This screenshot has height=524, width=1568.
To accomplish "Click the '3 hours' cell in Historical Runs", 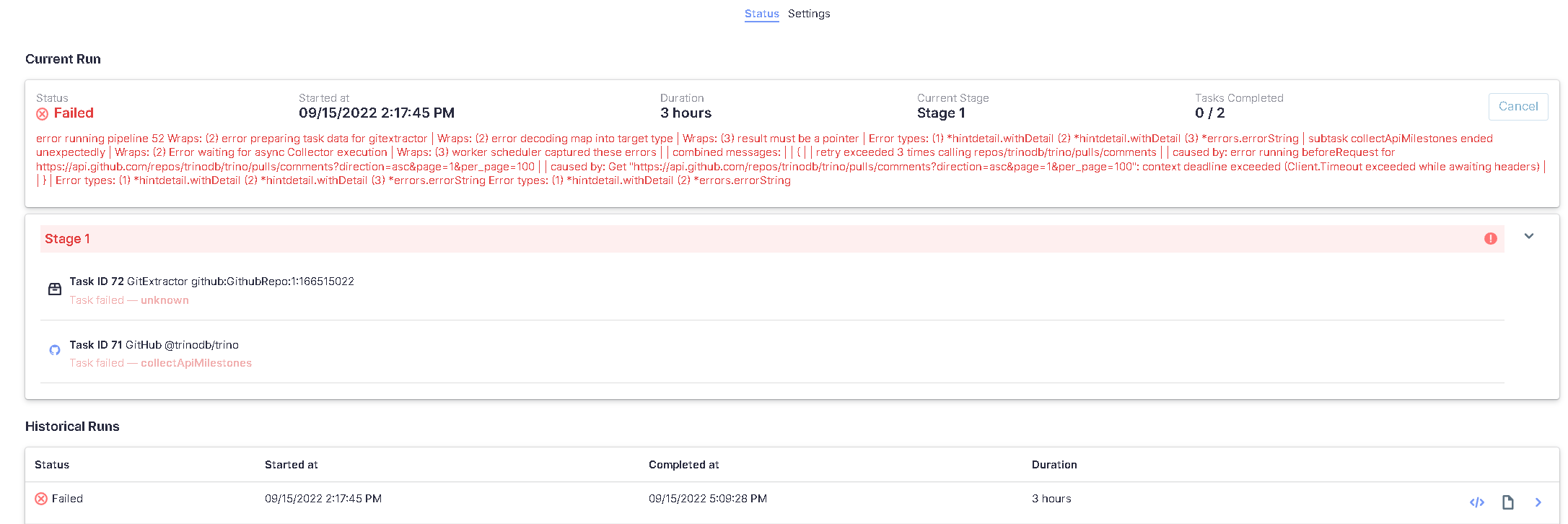I will (x=1051, y=499).
